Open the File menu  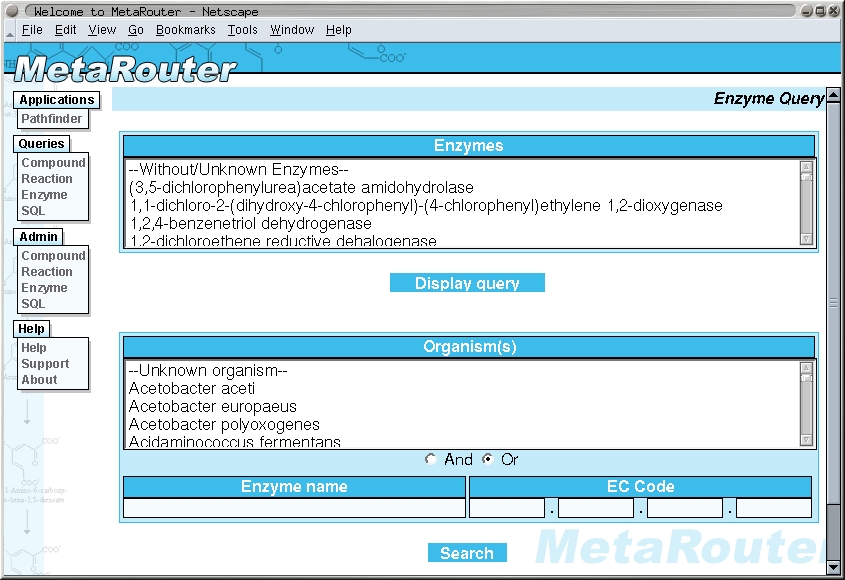[32, 30]
